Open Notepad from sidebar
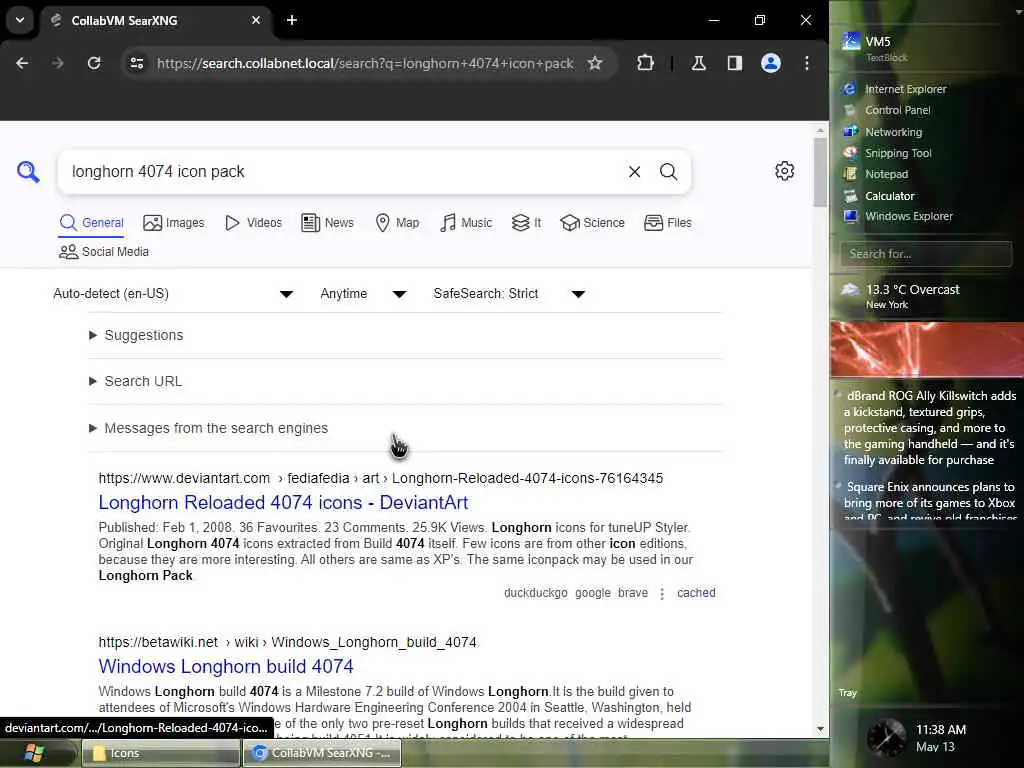Image resolution: width=1024 pixels, height=768 pixels. tap(876, 174)
